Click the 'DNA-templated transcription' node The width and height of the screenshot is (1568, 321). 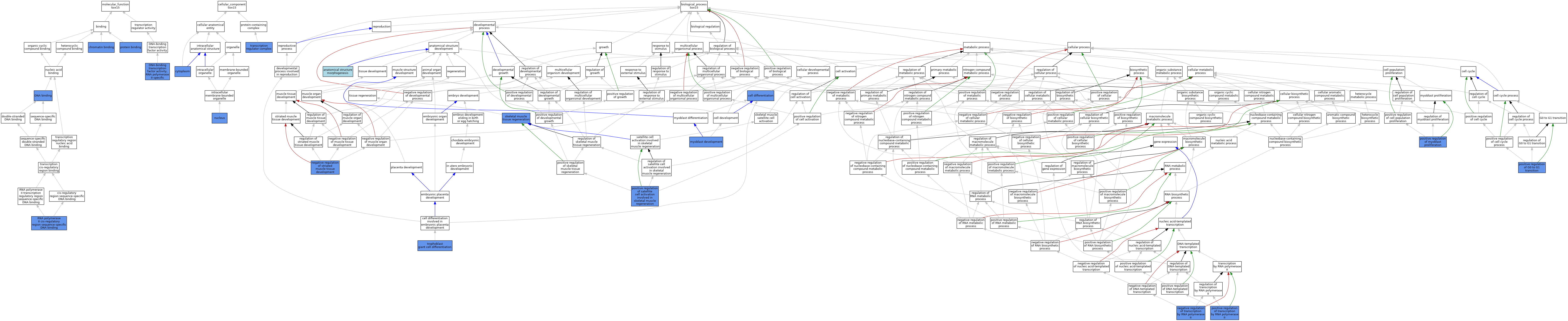click(1188, 245)
